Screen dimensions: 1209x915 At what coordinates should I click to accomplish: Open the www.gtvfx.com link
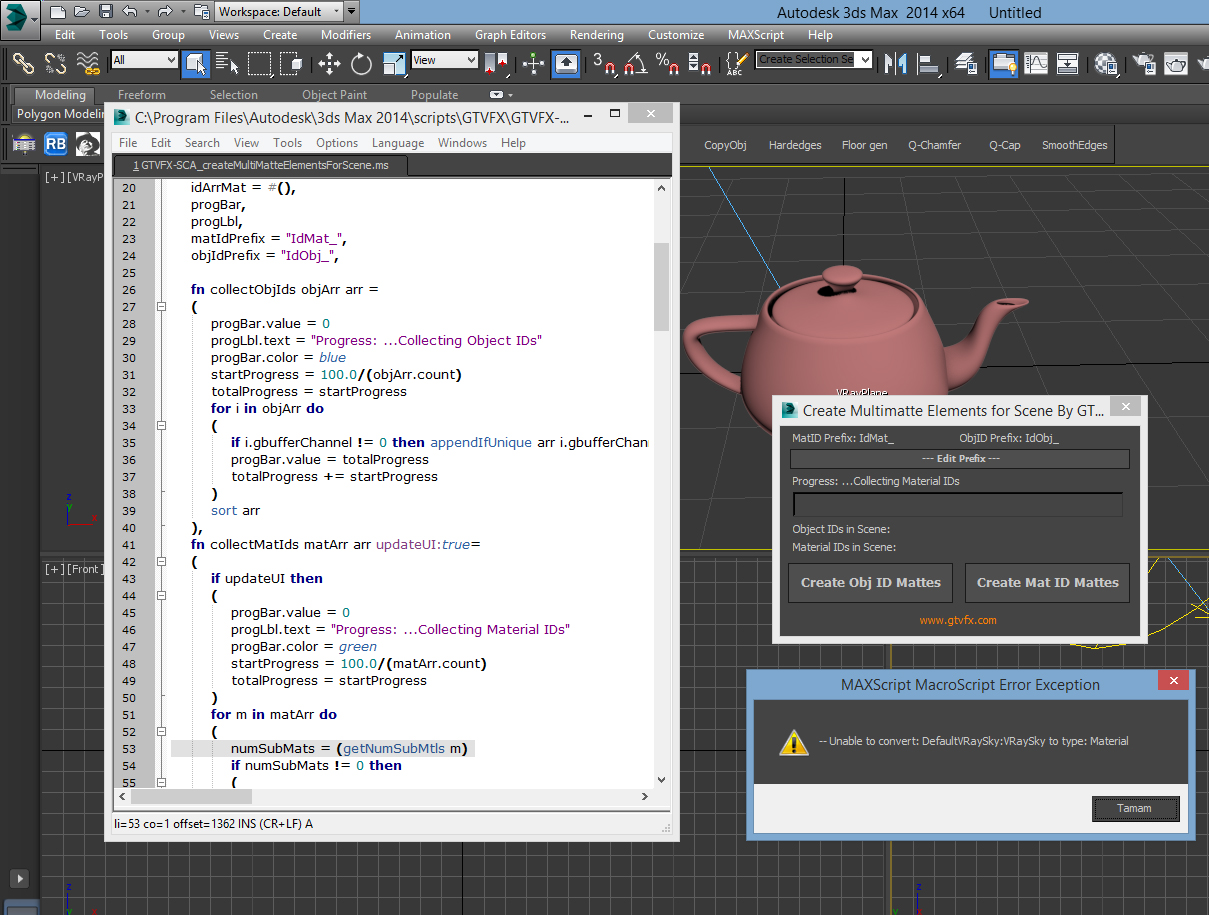point(958,620)
